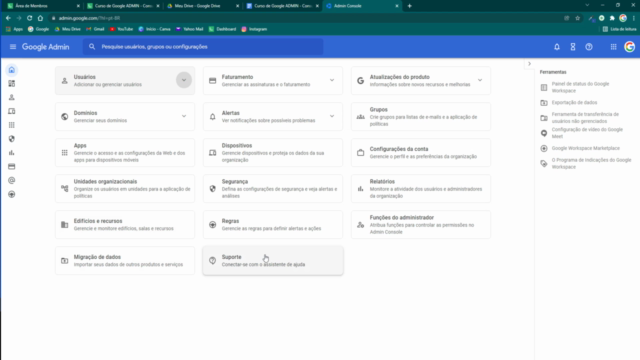The width and height of the screenshot is (640, 360).
Task: Go back with the browser back arrow
Action: tap(8, 18)
